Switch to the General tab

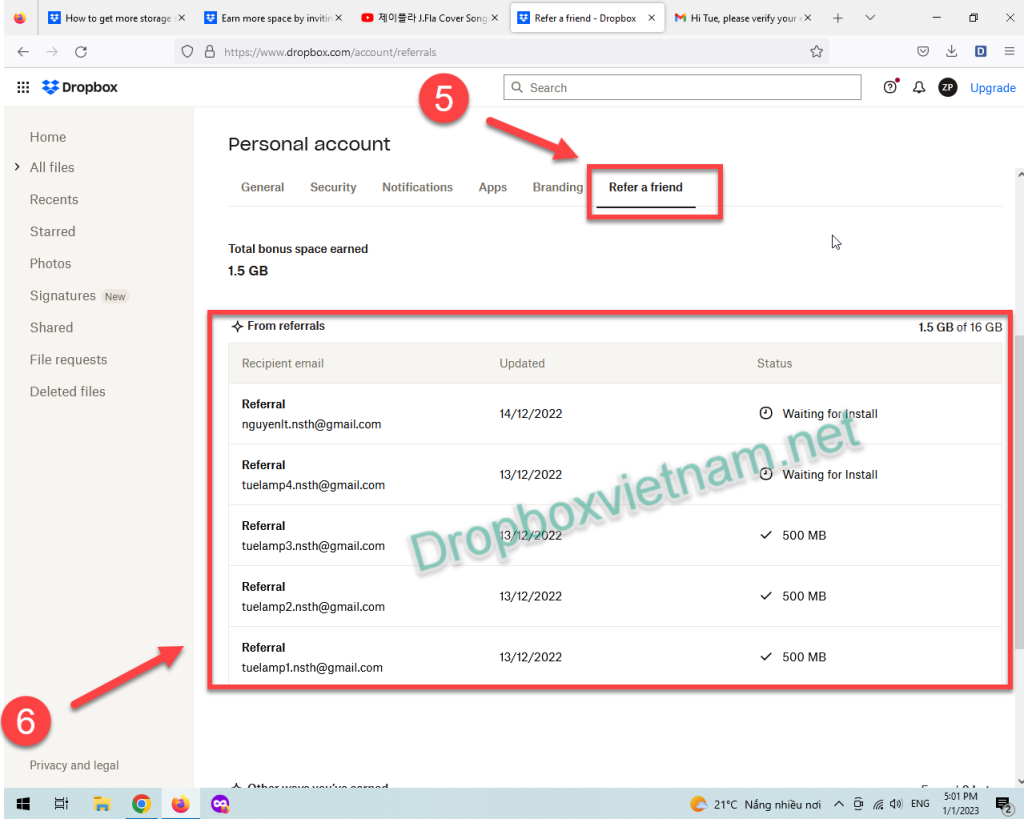263,187
